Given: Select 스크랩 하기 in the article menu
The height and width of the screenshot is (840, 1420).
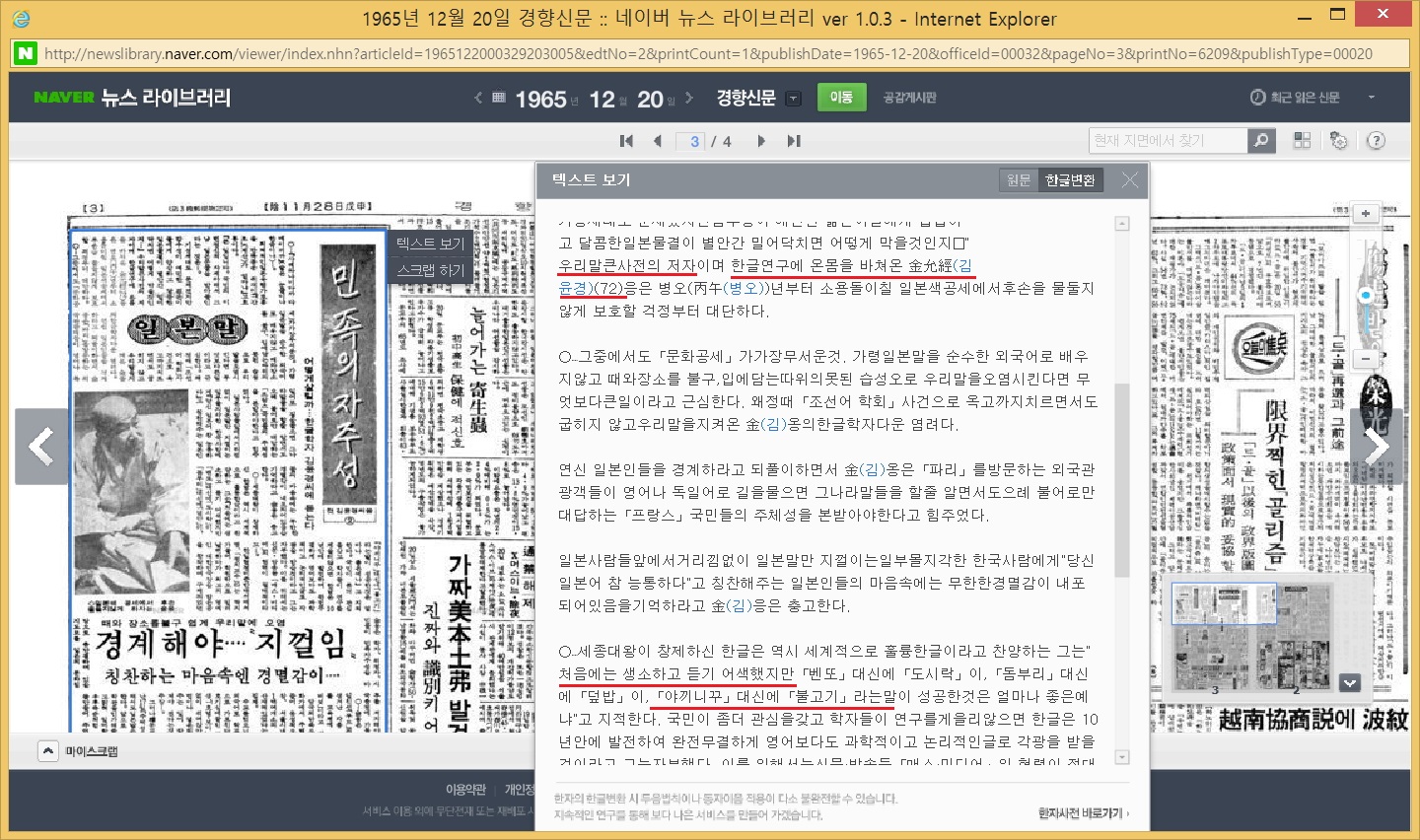Looking at the screenshot, I should (430, 270).
